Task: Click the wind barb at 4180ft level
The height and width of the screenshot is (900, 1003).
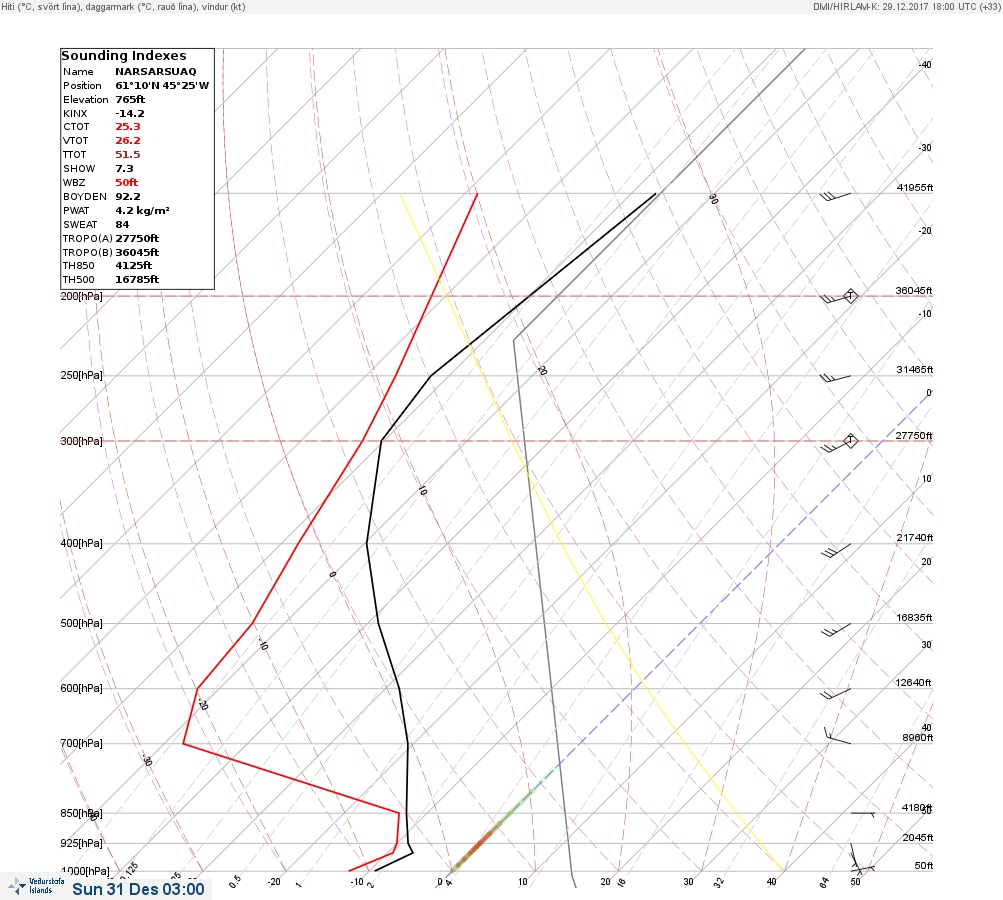Action: (862, 814)
